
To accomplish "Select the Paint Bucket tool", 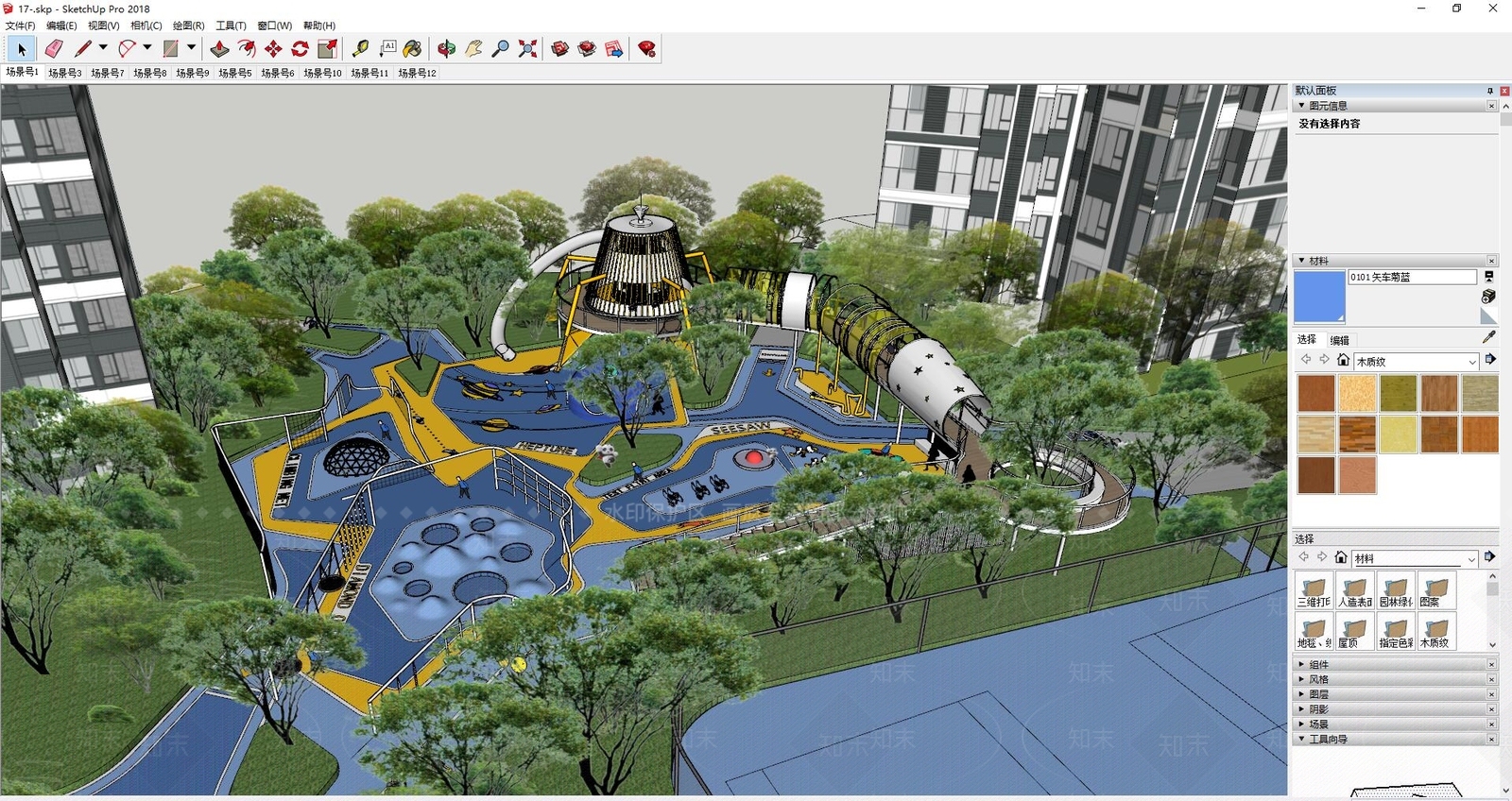I will pos(413,49).
